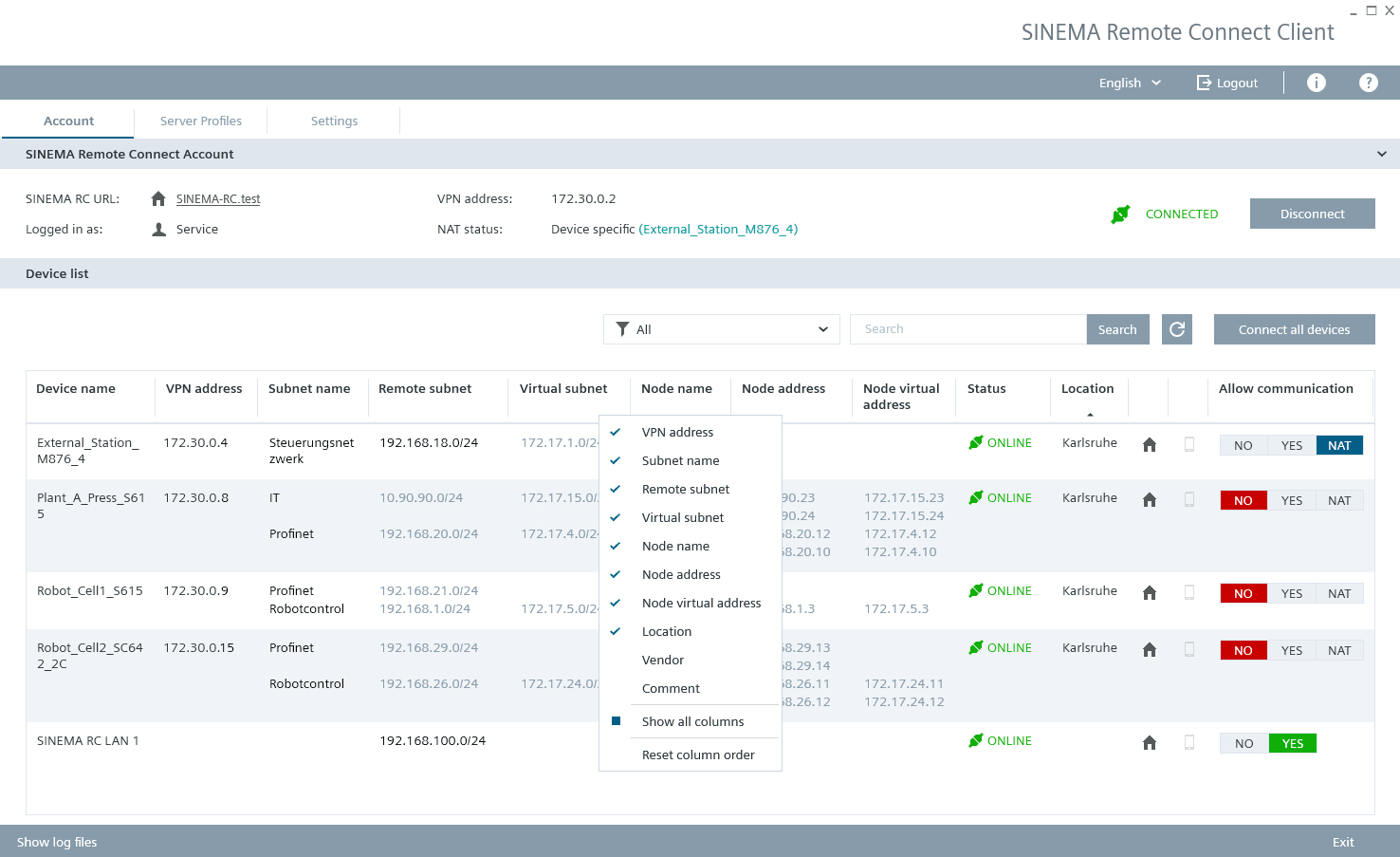Click the green connection plug icon near CONNECTED
1400x857 pixels.
tap(1120, 214)
